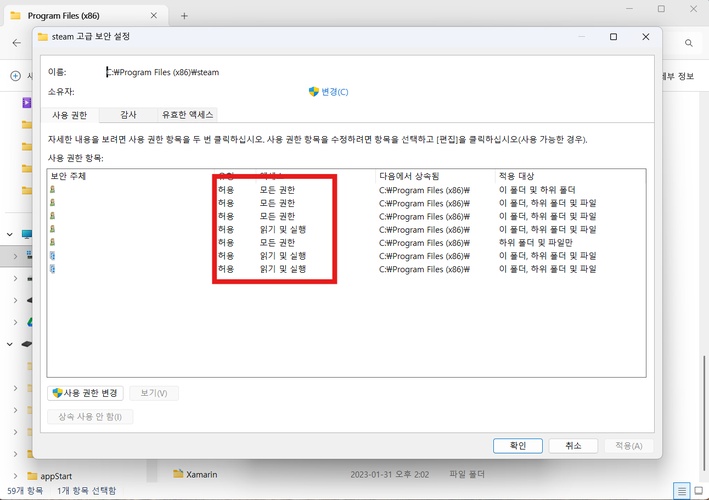Expand the appStart folder in sidebar
This screenshot has width=709, height=500.
coord(15,476)
